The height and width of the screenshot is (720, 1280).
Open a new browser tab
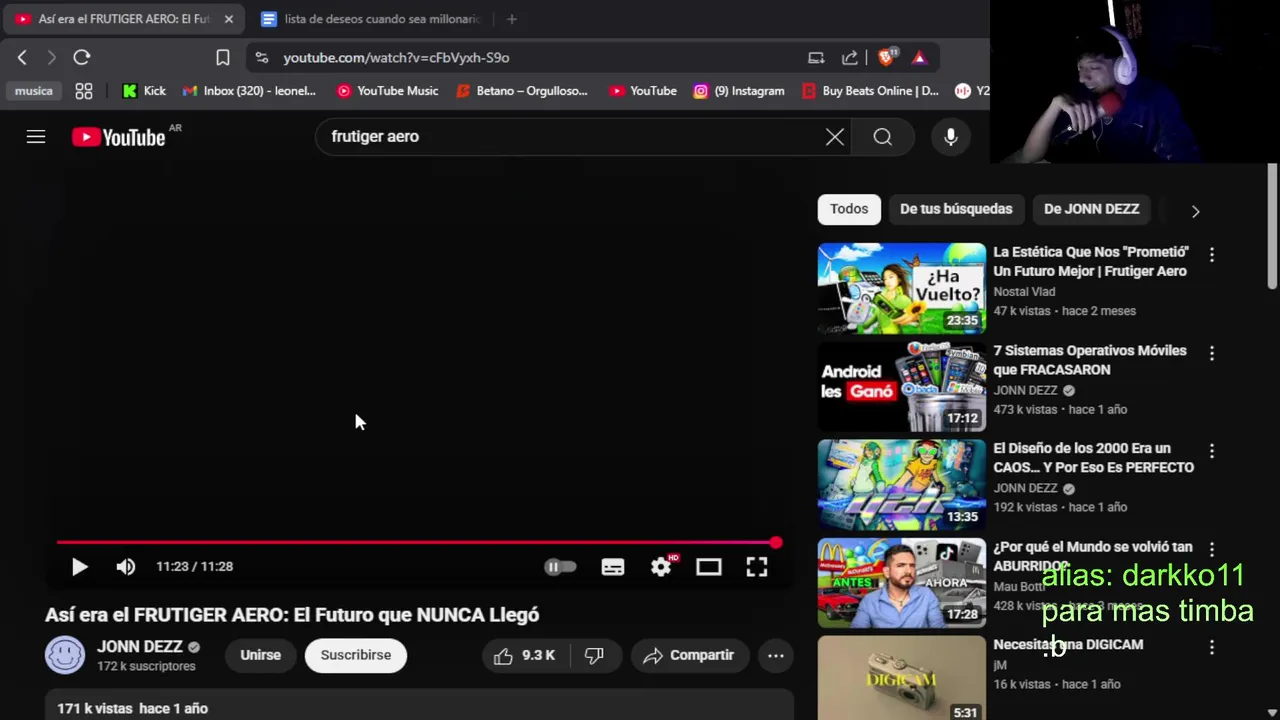512,19
